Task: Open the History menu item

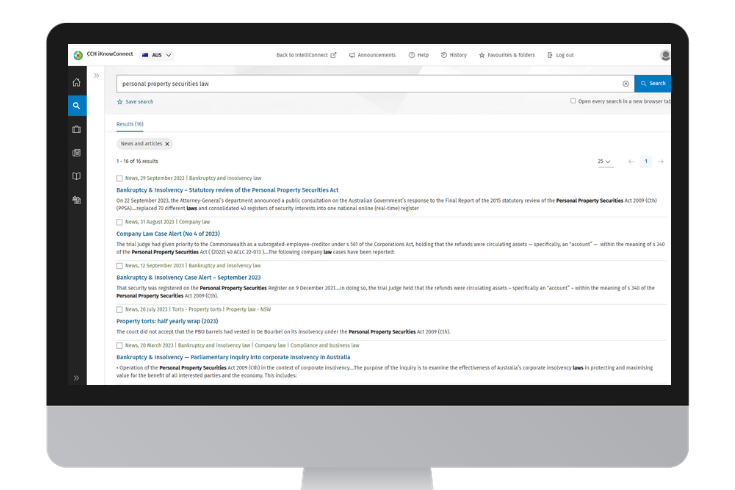Action: (x=454, y=55)
